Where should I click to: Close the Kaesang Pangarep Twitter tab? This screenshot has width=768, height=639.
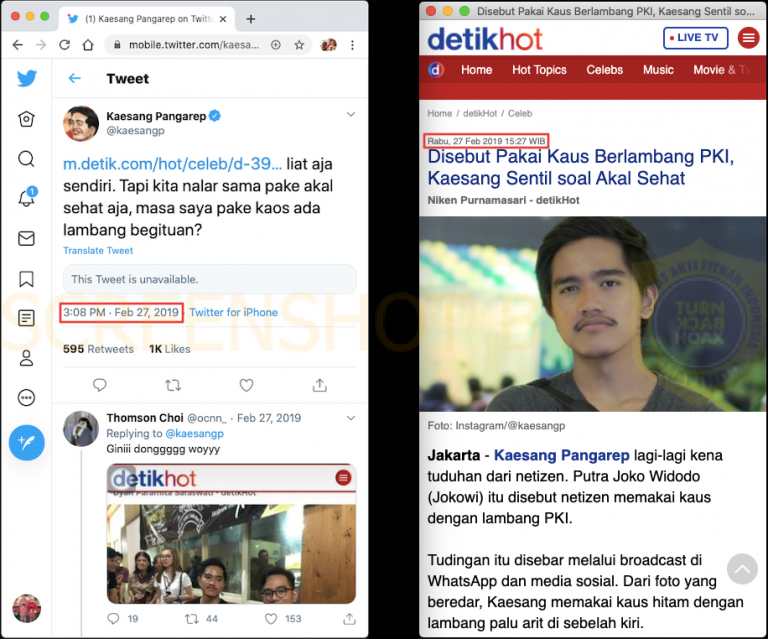[223, 19]
